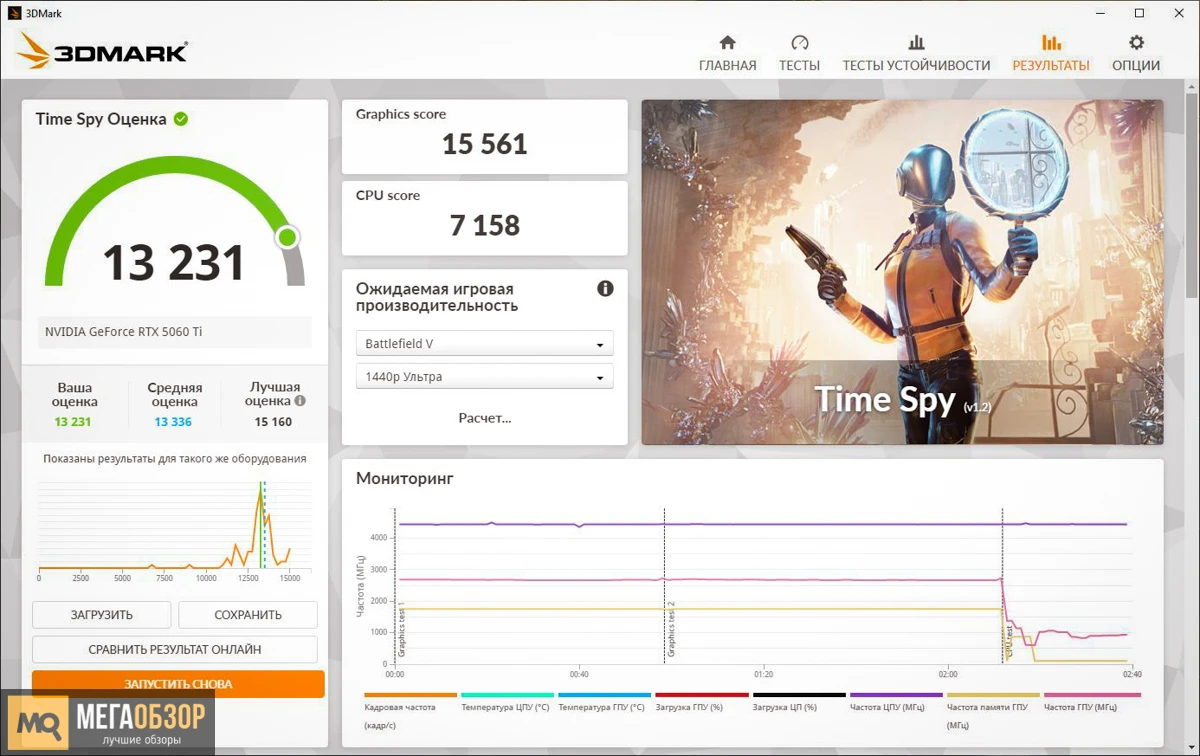Open the ОПЦИИ settings tab
This screenshot has width=1200, height=756.
(1136, 54)
